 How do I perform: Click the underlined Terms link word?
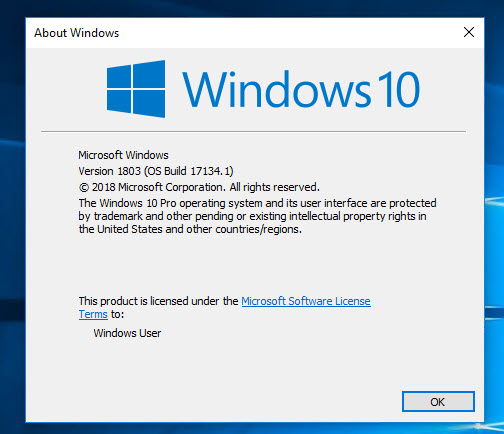93,314
